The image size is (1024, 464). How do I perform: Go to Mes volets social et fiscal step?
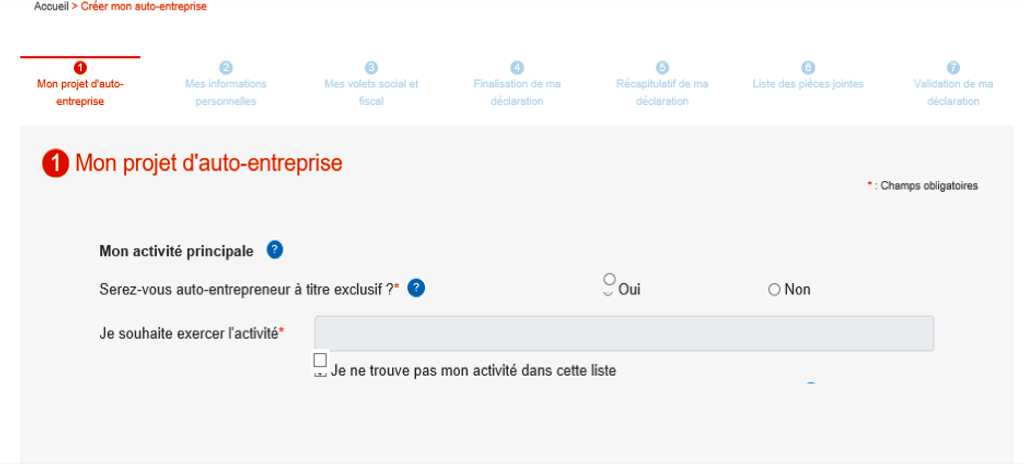tap(372, 93)
